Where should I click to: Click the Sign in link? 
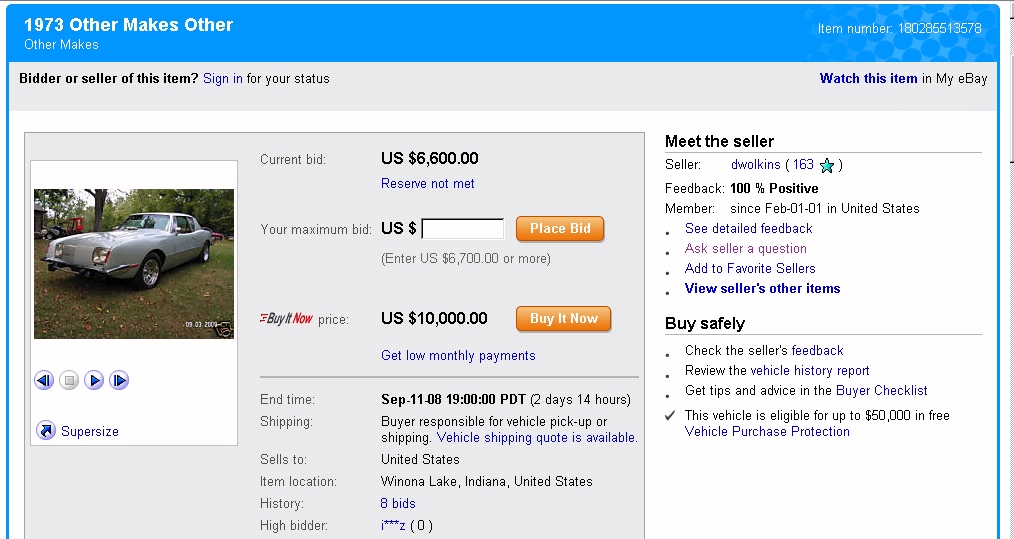click(222, 79)
